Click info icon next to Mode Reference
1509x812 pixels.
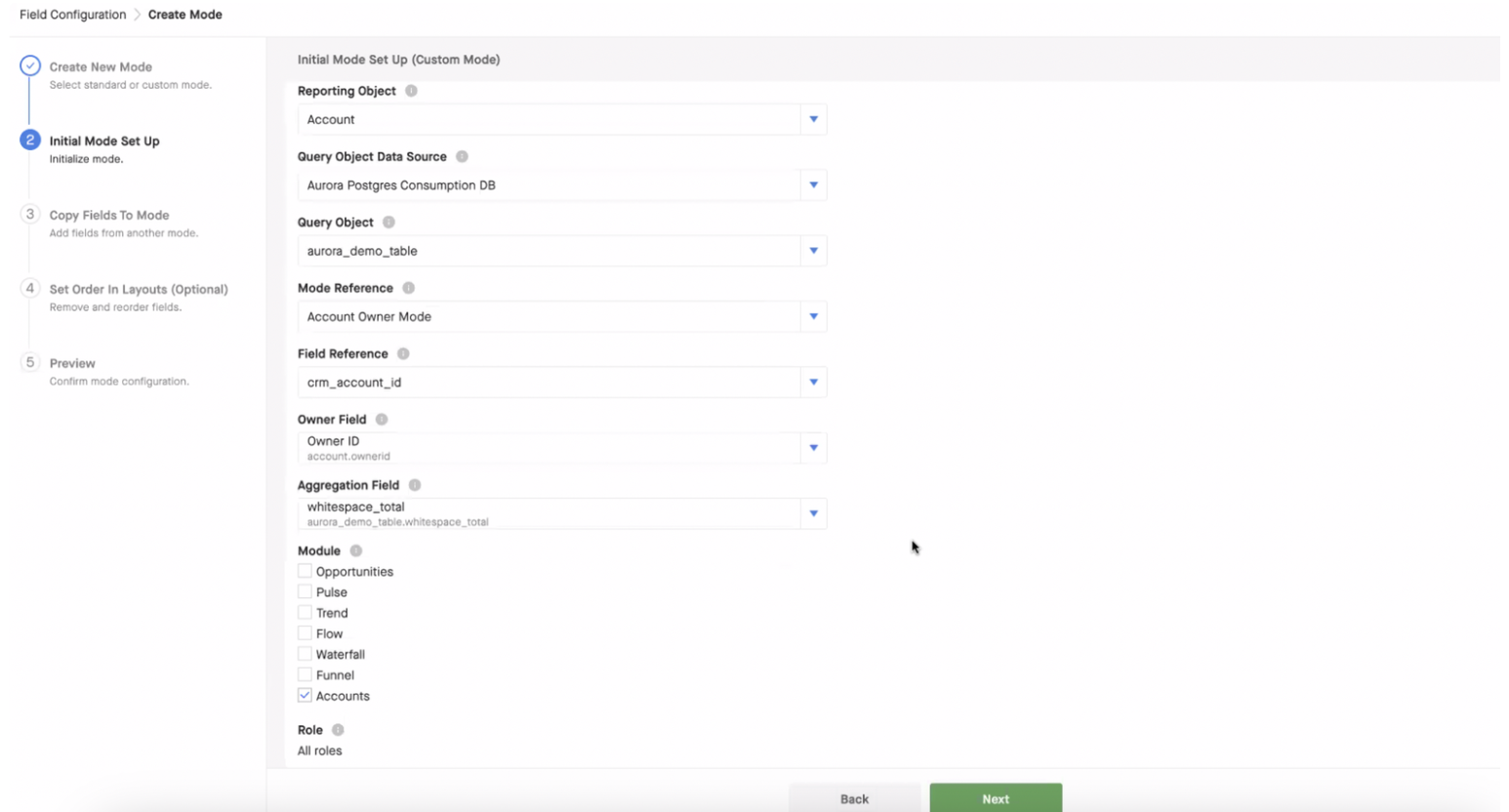click(x=408, y=288)
